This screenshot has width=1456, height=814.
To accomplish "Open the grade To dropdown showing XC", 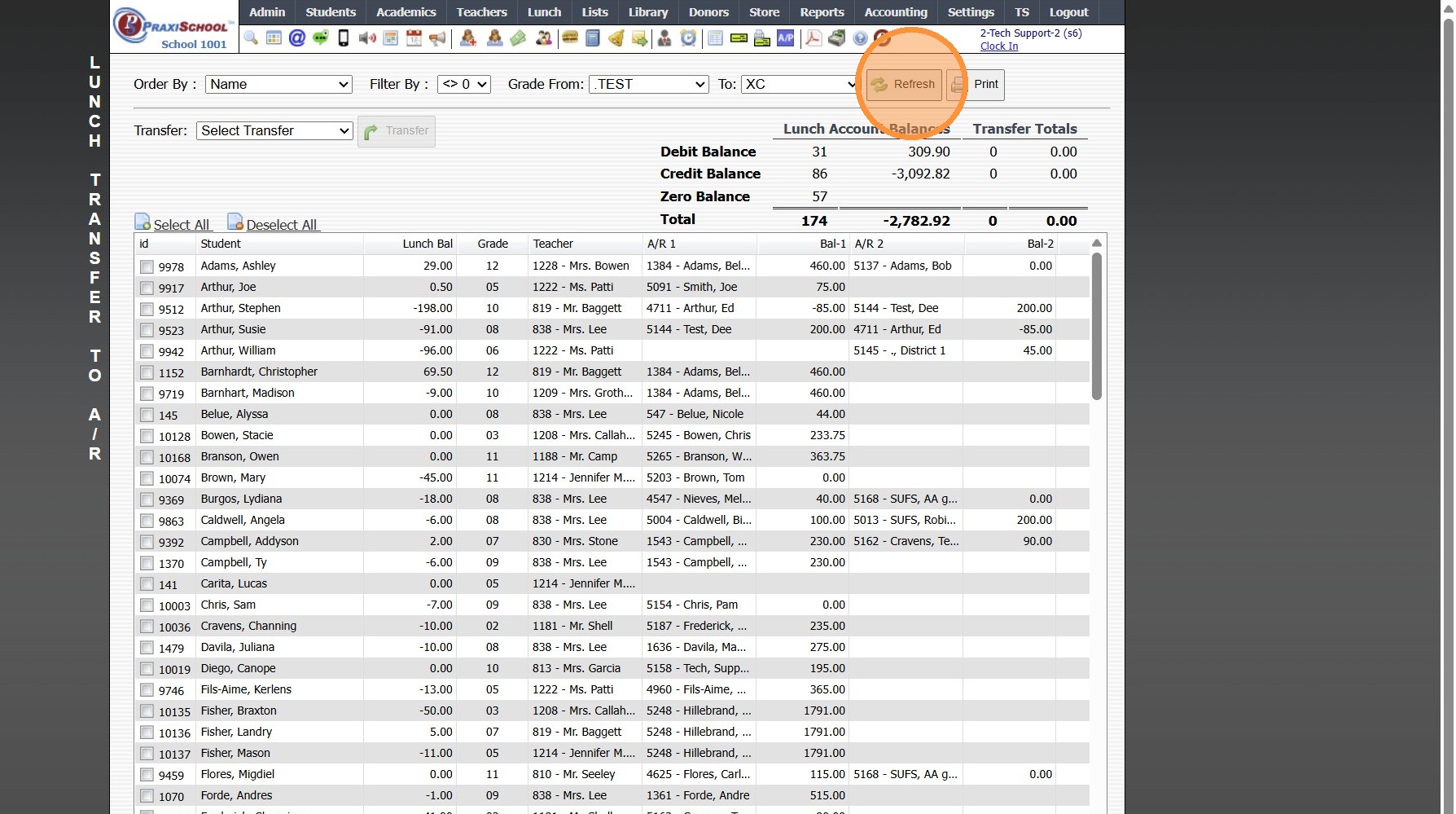I will coord(799,84).
